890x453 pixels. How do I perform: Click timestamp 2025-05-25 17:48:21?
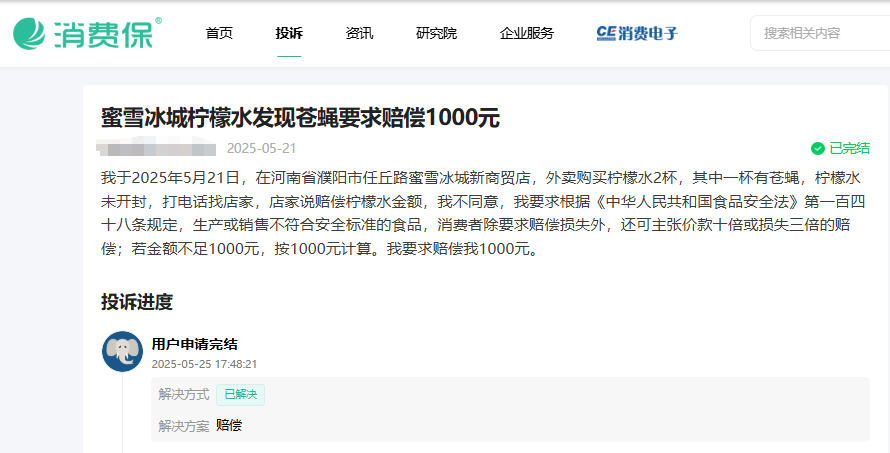pos(204,364)
